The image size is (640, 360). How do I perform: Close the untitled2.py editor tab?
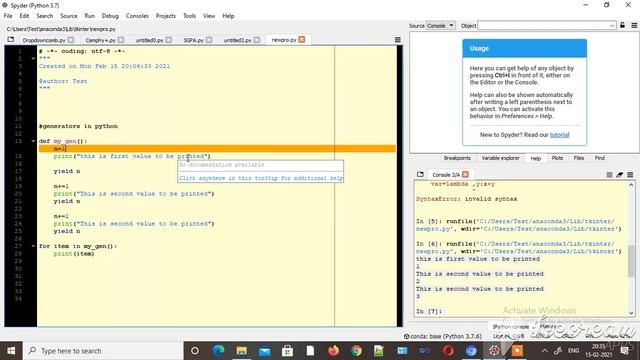[x=257, y=40]
